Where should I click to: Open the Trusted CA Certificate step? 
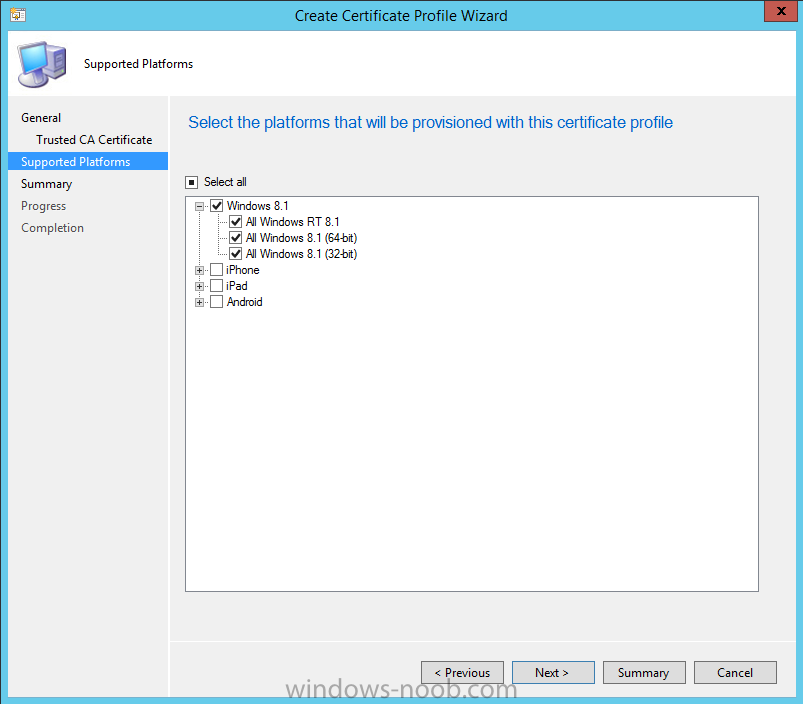[x=94, y=140]
